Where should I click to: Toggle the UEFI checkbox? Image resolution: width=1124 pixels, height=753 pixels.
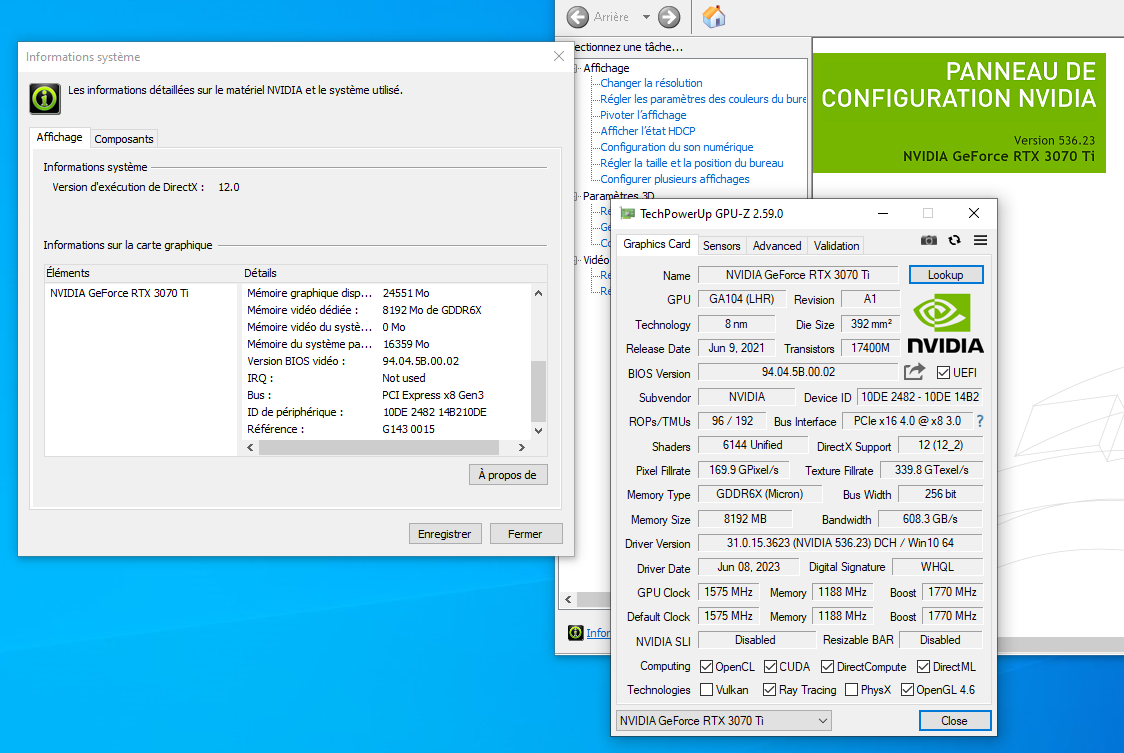[x=943, y=373]
